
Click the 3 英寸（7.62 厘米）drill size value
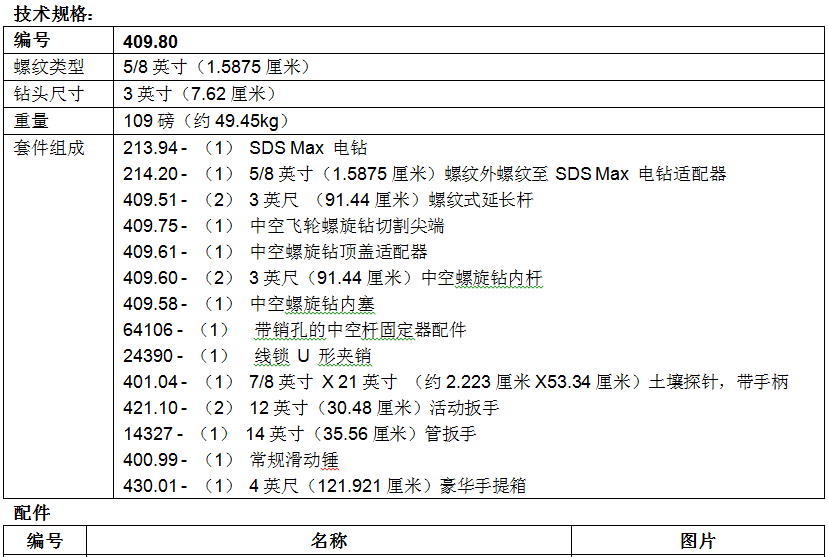coord(199,94)
